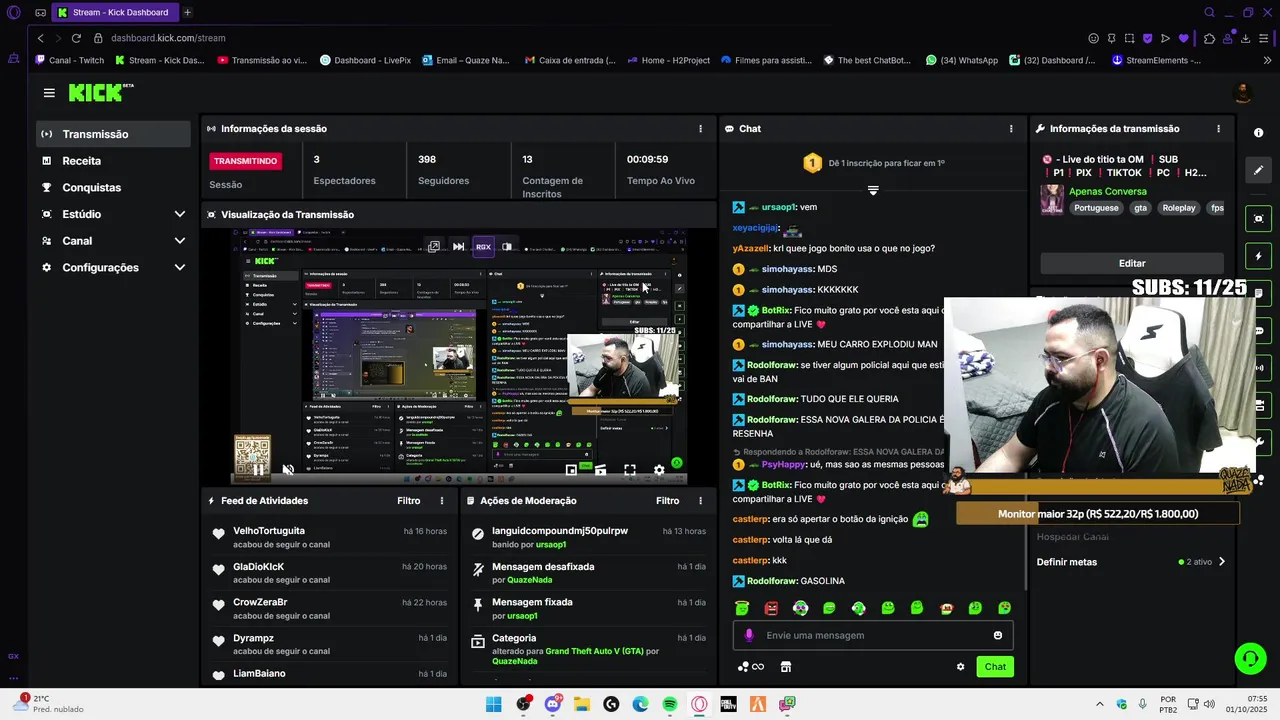
Task: Open the emoji picker in chat input
Action: (x=997, y=635)
